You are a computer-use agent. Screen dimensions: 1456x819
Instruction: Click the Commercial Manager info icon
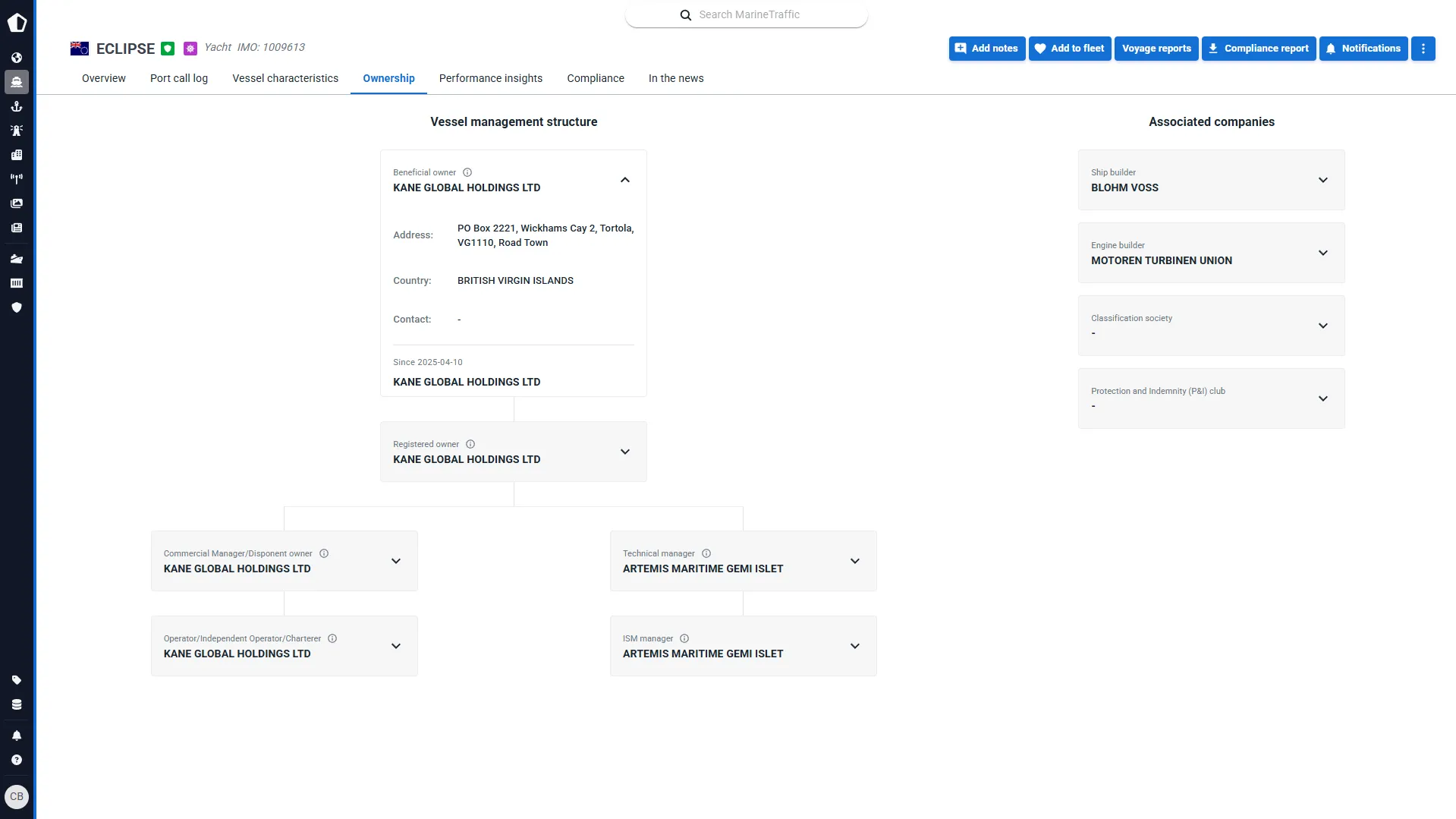(x=324, y=553)
